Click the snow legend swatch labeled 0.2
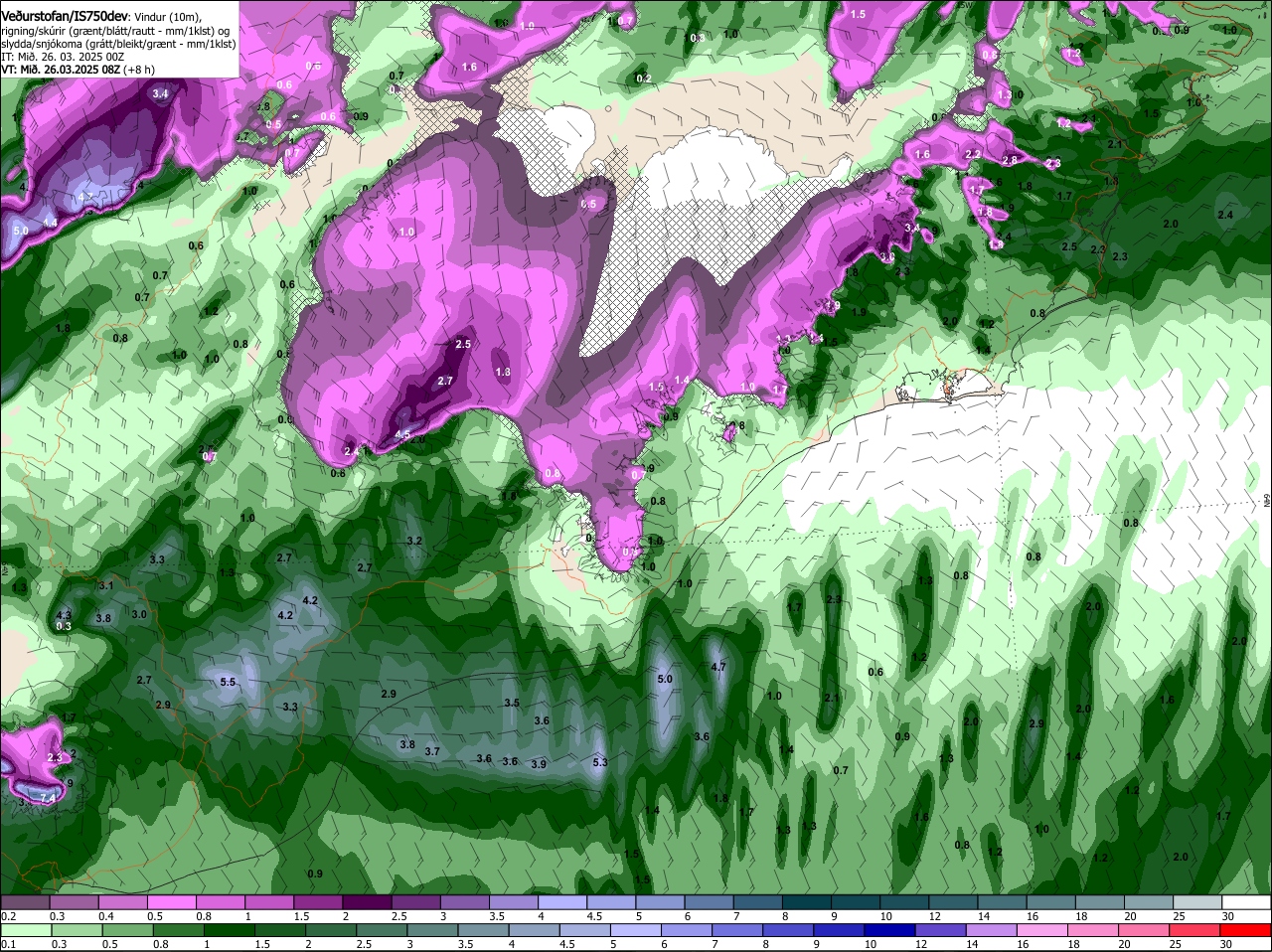 coord(25,902)
